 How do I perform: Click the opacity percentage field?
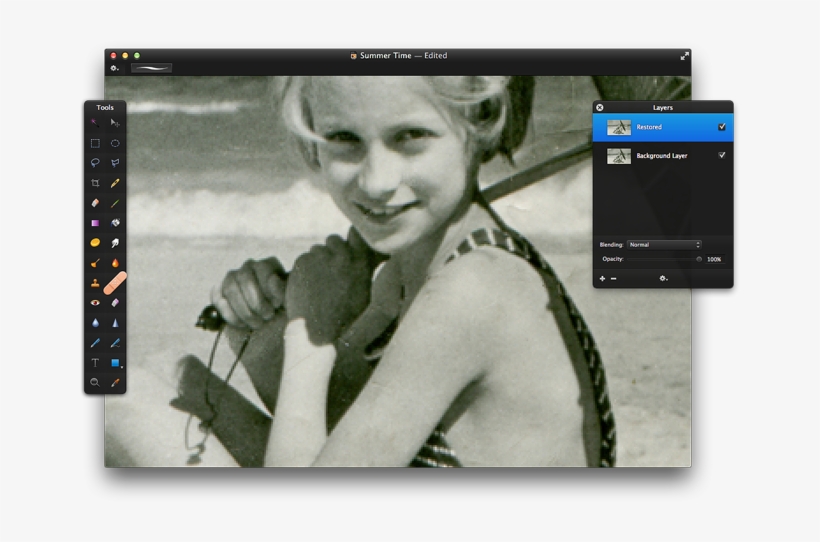point(714,259)
